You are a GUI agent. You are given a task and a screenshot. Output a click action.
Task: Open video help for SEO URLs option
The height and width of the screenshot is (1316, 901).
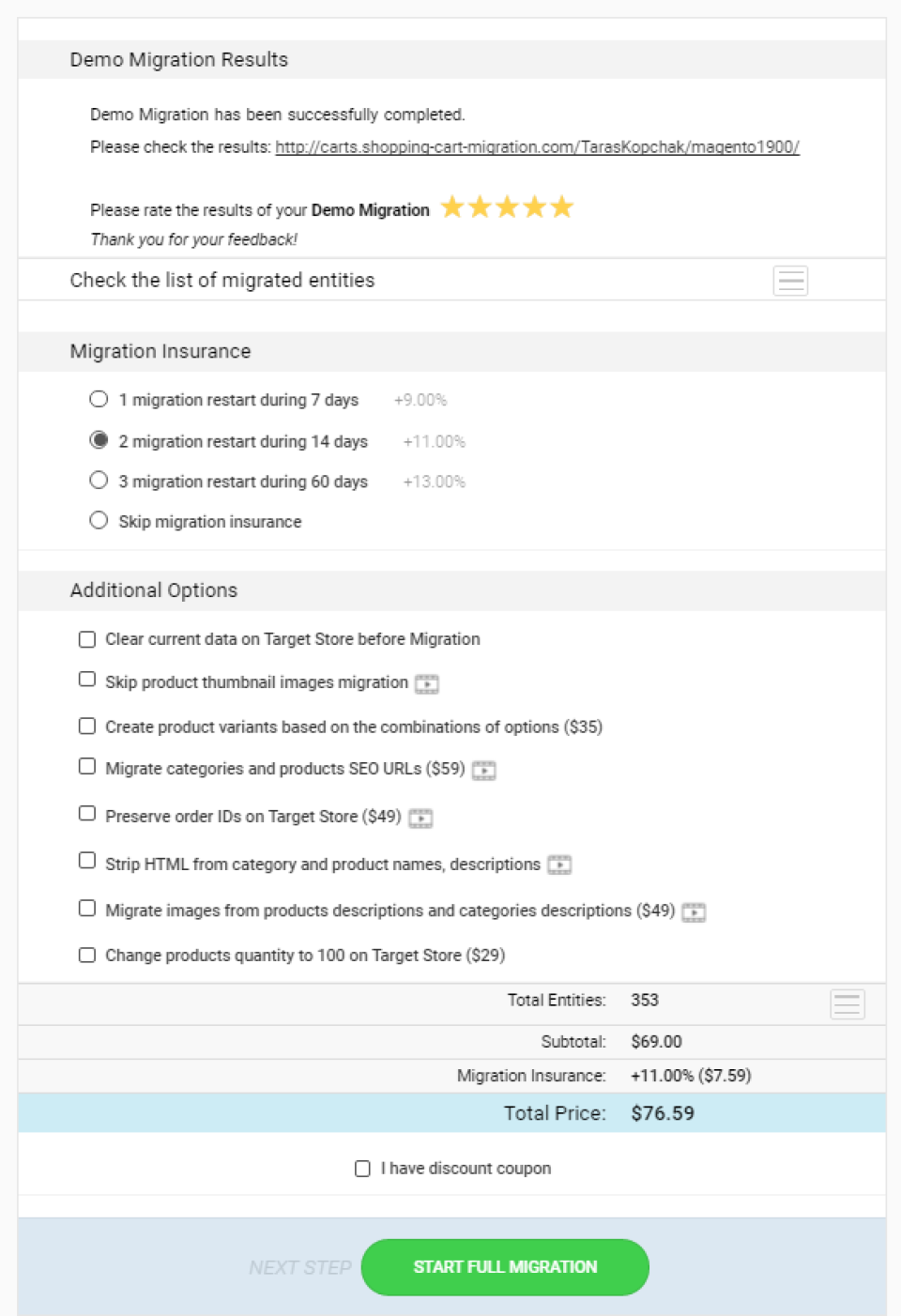[484, 771]
